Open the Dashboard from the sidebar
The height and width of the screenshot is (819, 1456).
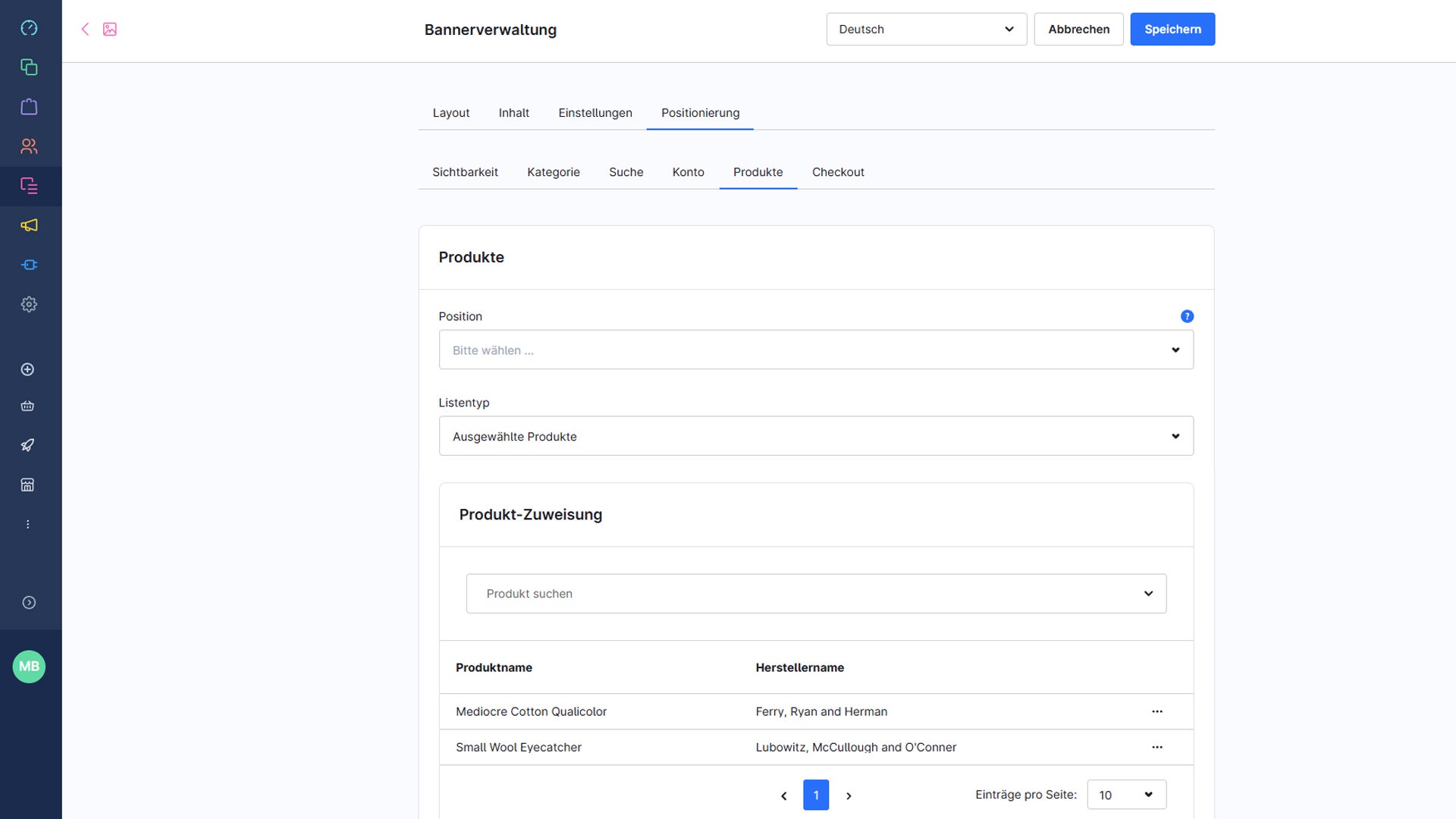click(x=29, y=28)
